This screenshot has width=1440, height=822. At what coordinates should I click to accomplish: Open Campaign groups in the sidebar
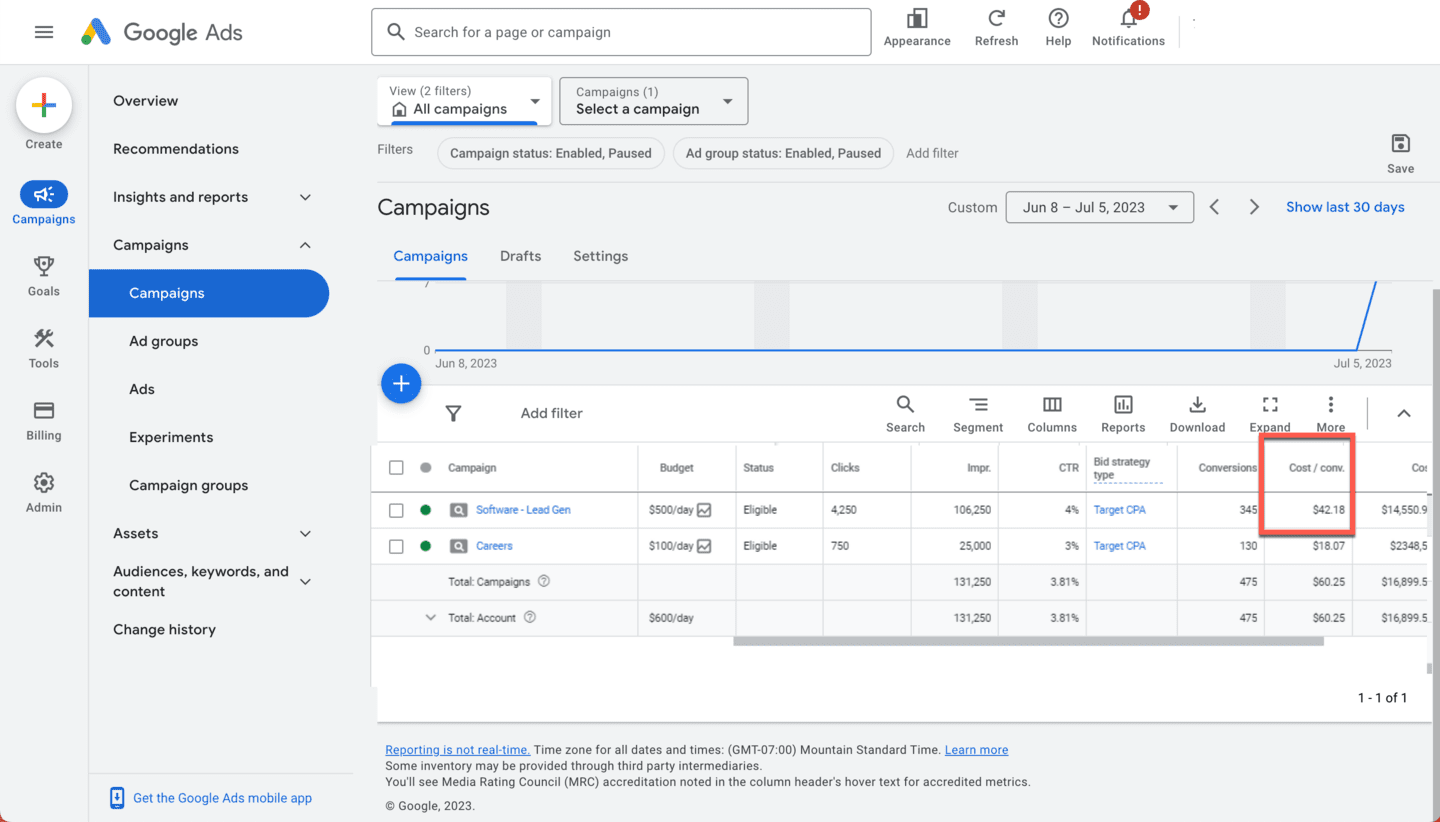[x=188, y=485]
